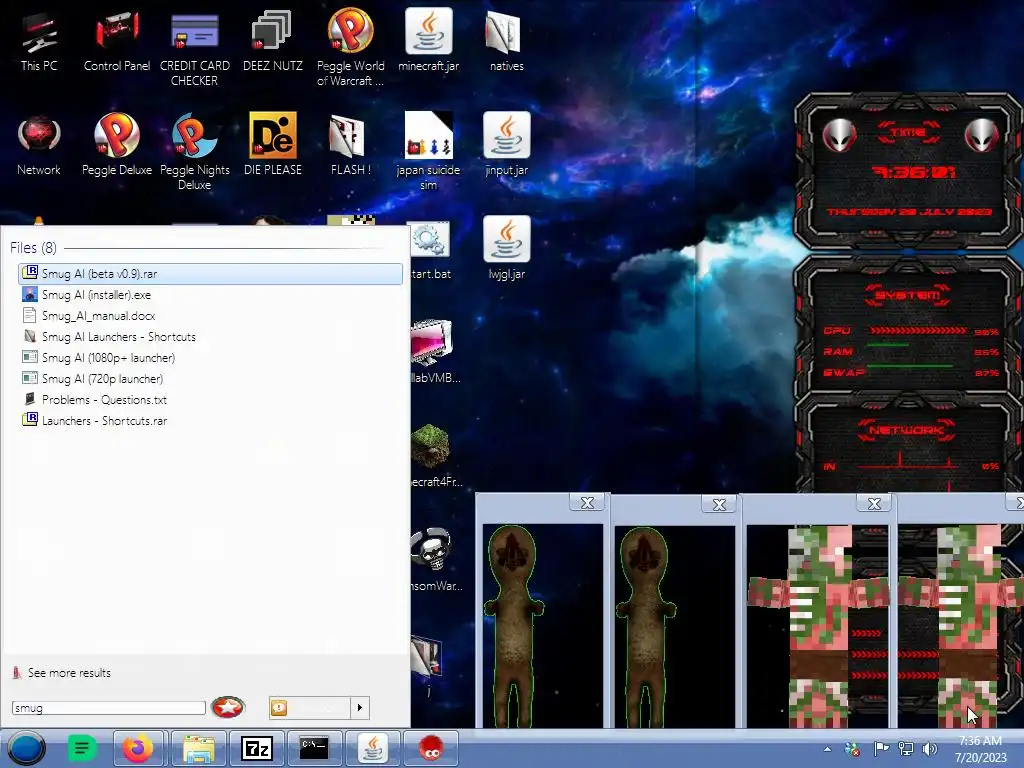Open CREDIT CARD CHECKER desktop icon
1024x768 pixels.
click(195, 50)
